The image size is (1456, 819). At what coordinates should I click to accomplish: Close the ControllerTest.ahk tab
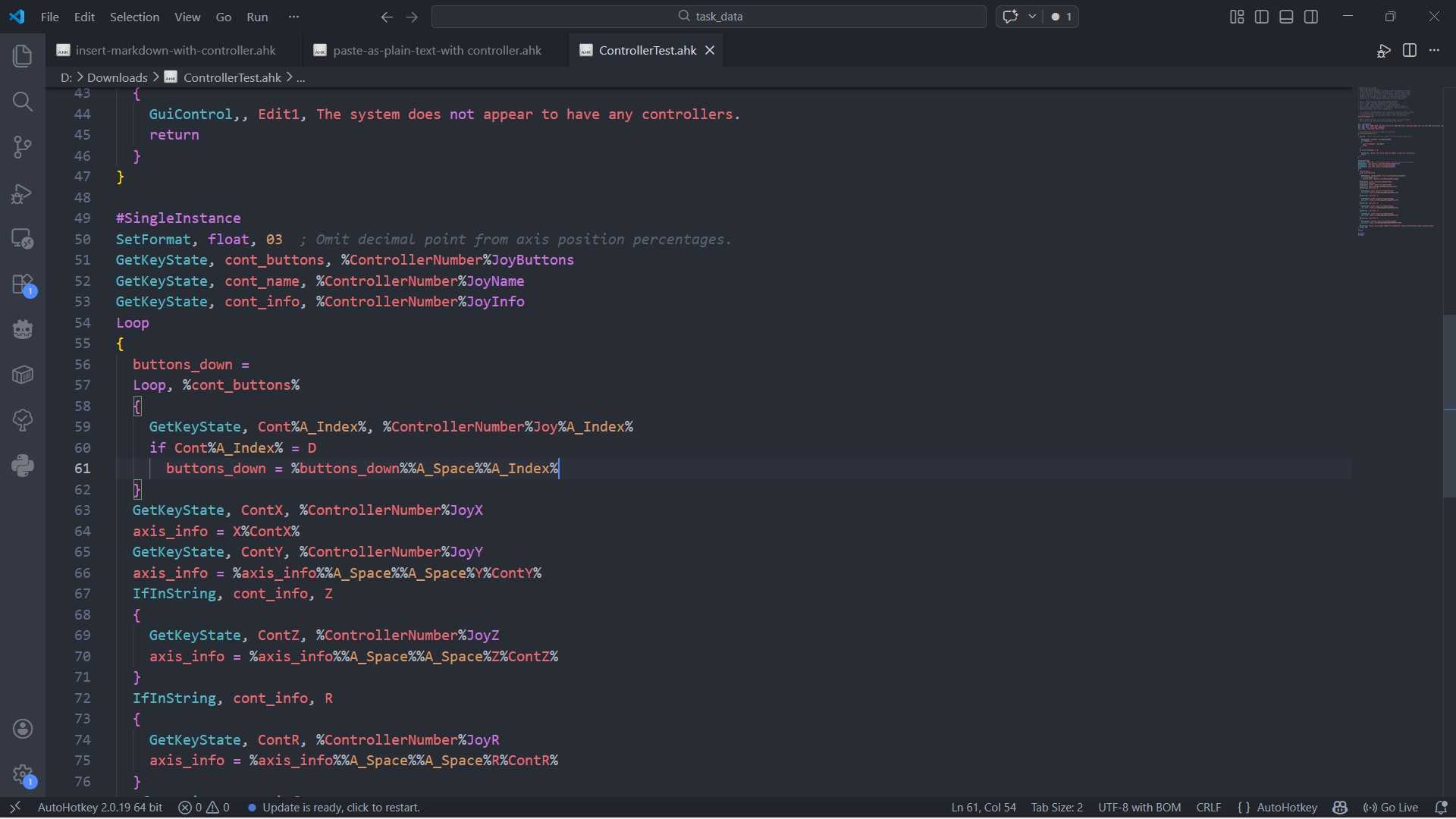click(710, 50)
